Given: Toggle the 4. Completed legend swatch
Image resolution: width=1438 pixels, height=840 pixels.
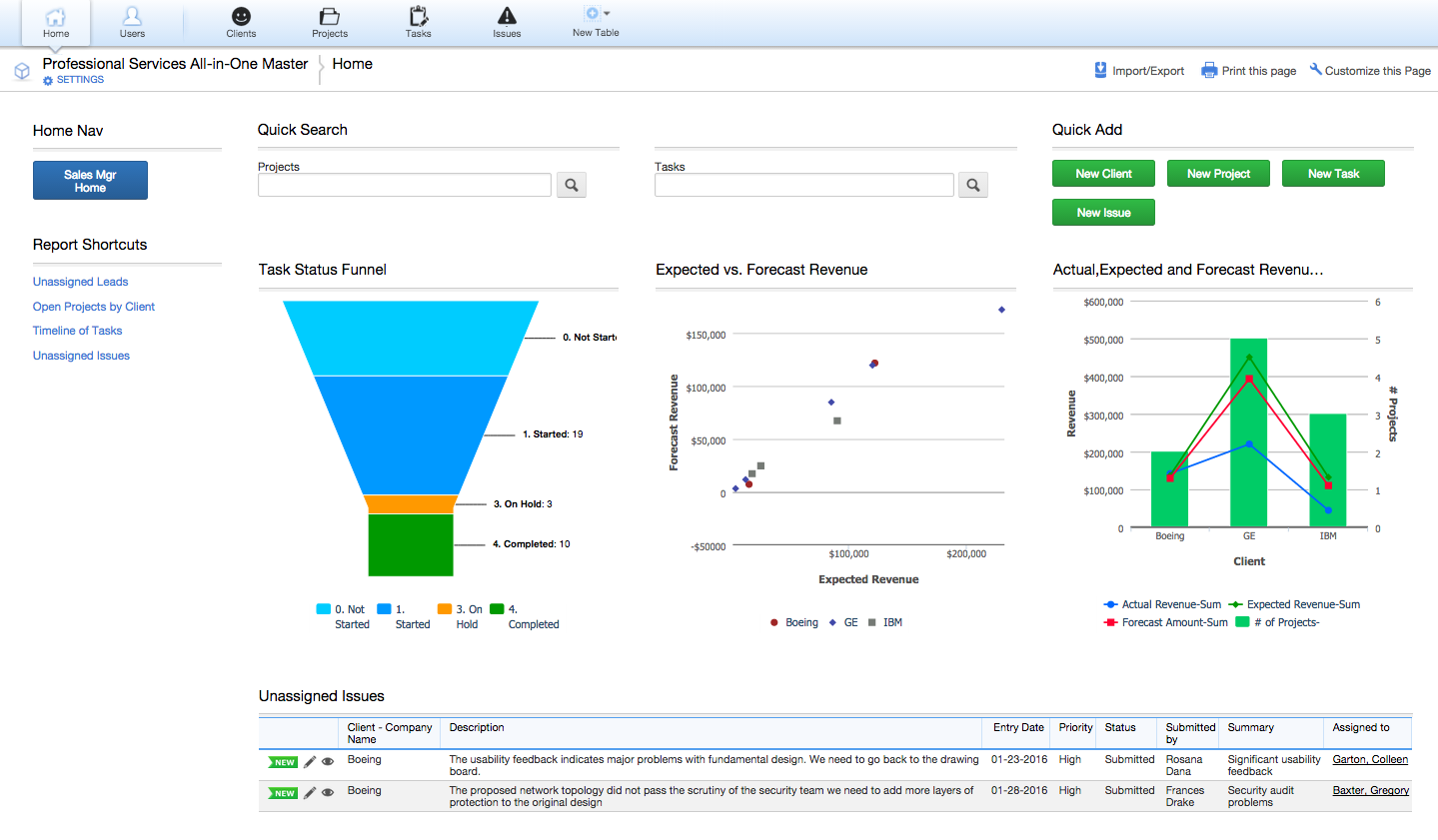Looking at the screenshot, I should [x=497, y=609].
